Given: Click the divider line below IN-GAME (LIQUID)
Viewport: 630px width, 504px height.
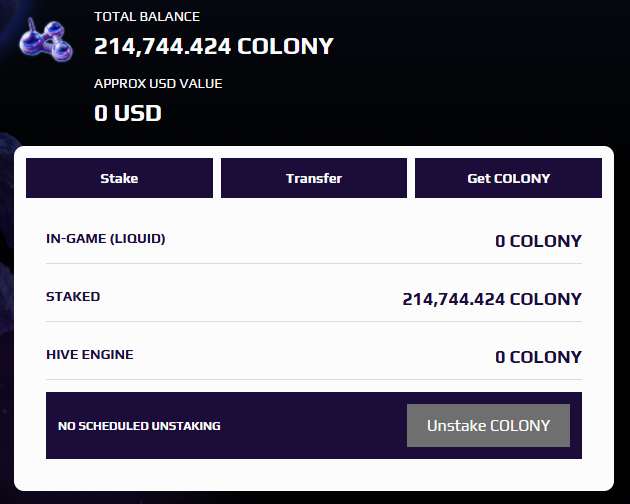Looking at the screenshot, I should coord(314,264).
